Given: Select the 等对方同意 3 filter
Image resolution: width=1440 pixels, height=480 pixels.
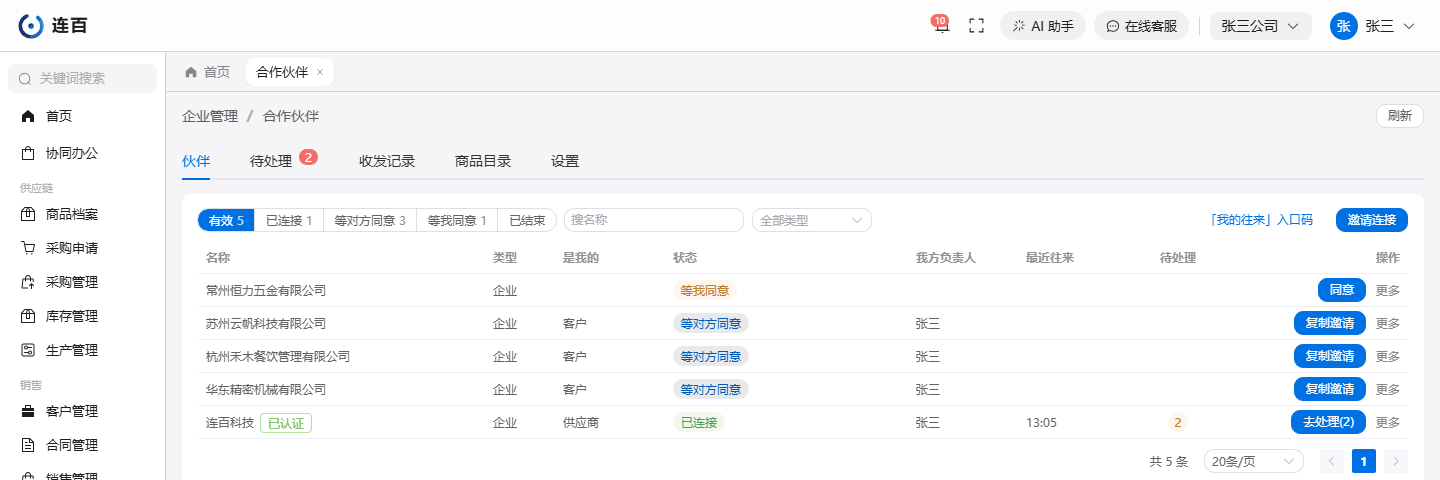Looking at the screenshot, I should pos(370,220).
